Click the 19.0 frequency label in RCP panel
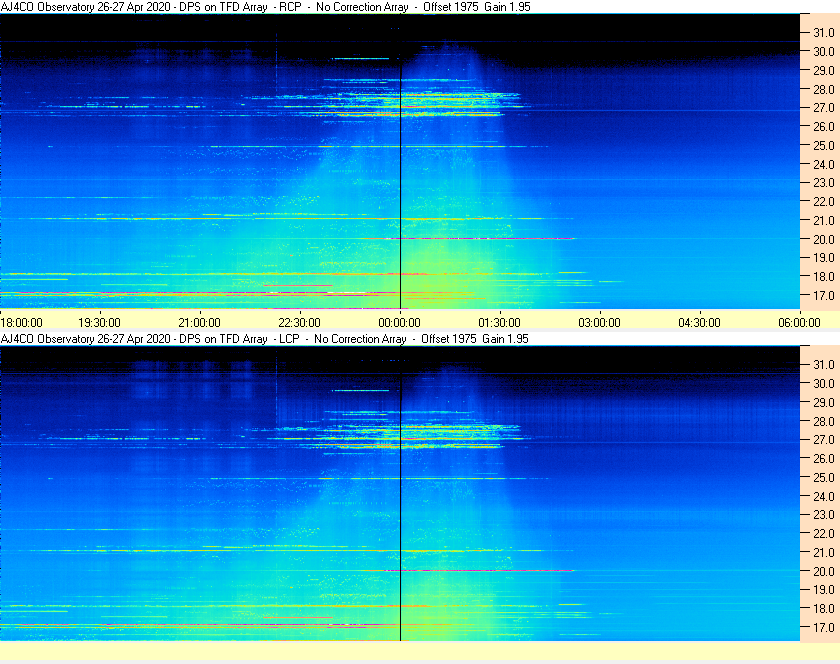This screenshot has height=664, width=840. coord(824,258)
